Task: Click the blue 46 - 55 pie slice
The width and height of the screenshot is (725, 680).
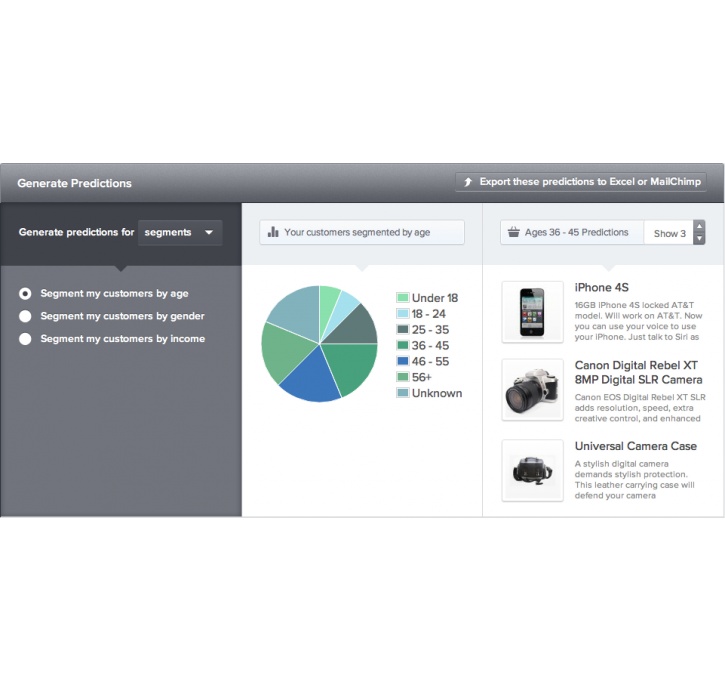Action: point(311,378)
